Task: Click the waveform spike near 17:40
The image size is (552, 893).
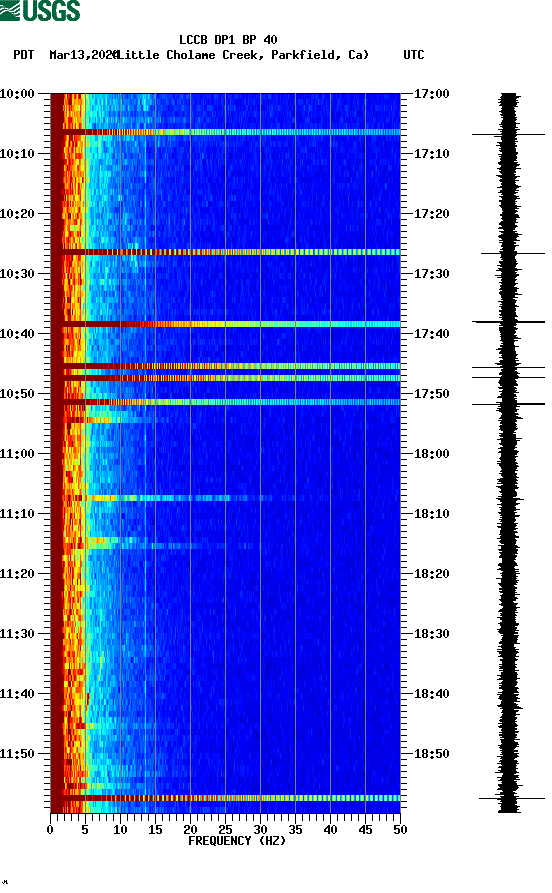Action: coord(509,322)
